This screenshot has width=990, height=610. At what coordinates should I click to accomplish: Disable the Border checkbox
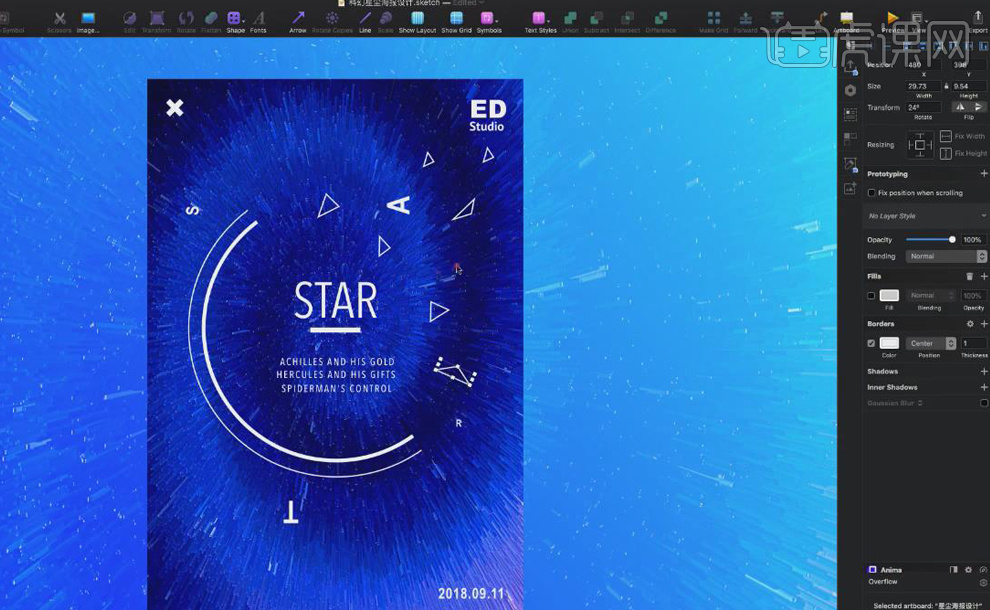pyautogui.click(x=871, y=343)
